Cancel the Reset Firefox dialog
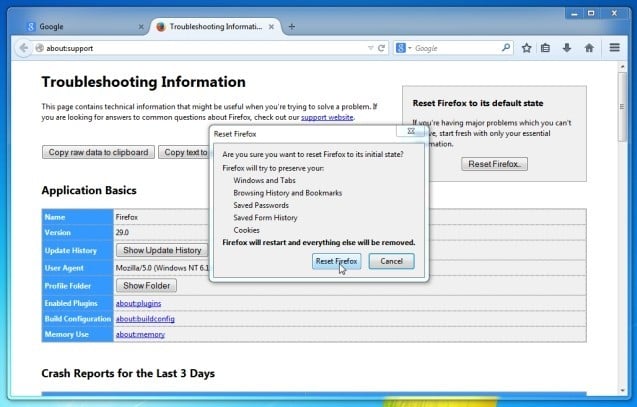 (391, 261)
